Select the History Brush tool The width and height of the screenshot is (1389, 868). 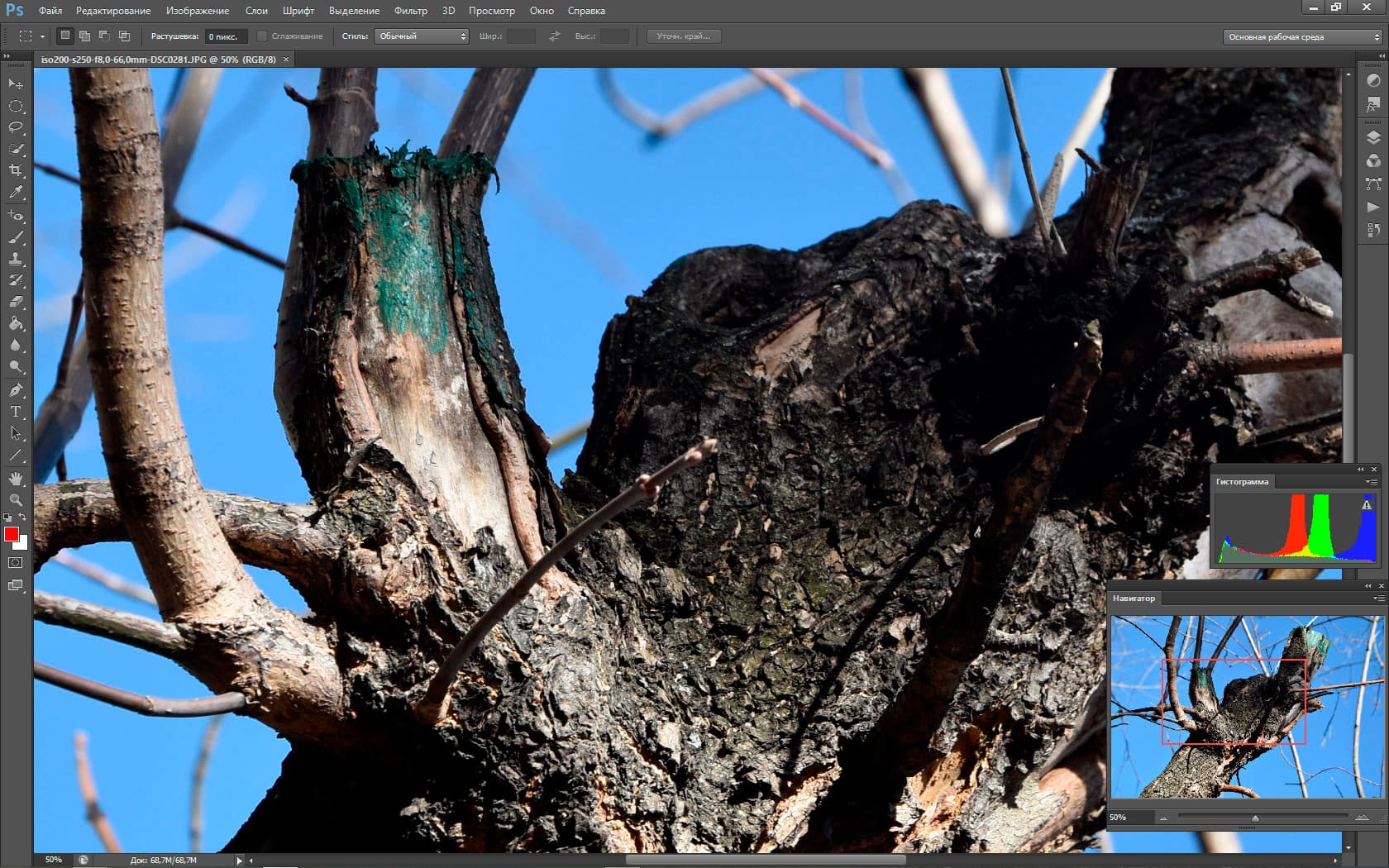(x=16, y=280)
